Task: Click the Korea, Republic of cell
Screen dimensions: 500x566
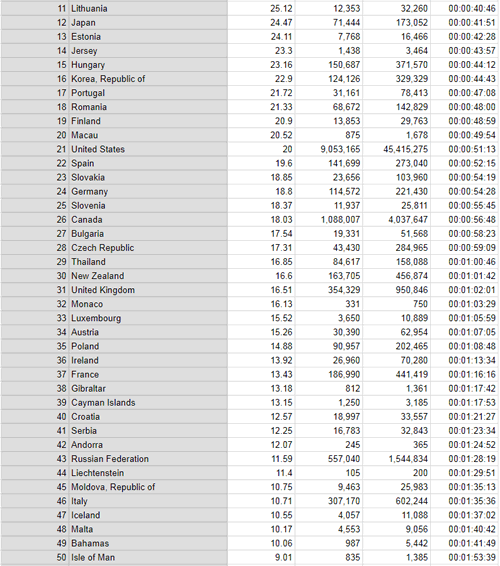Action: pyautogui.click(x=148, y=79)
